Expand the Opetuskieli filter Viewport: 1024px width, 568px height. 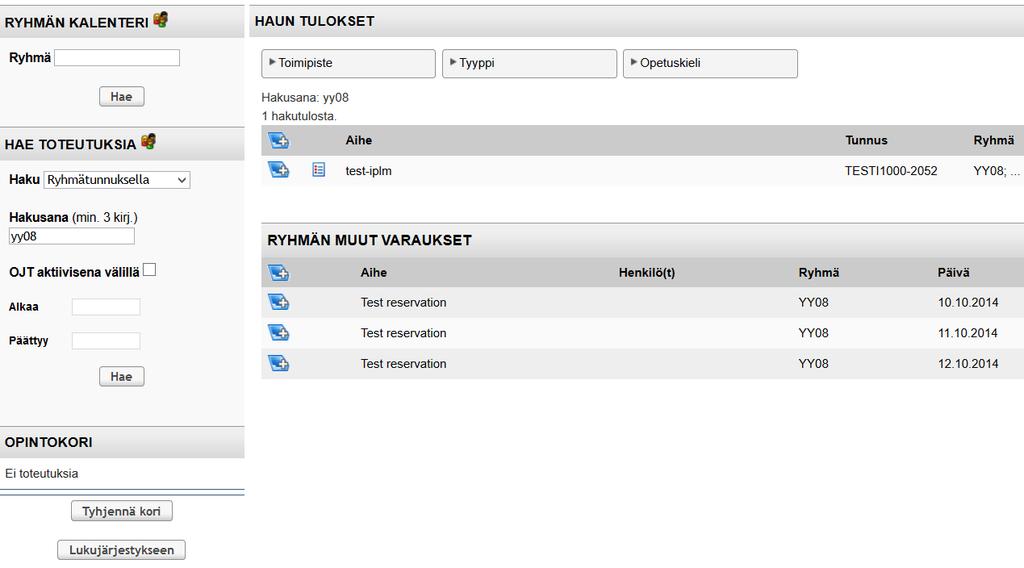710,63
